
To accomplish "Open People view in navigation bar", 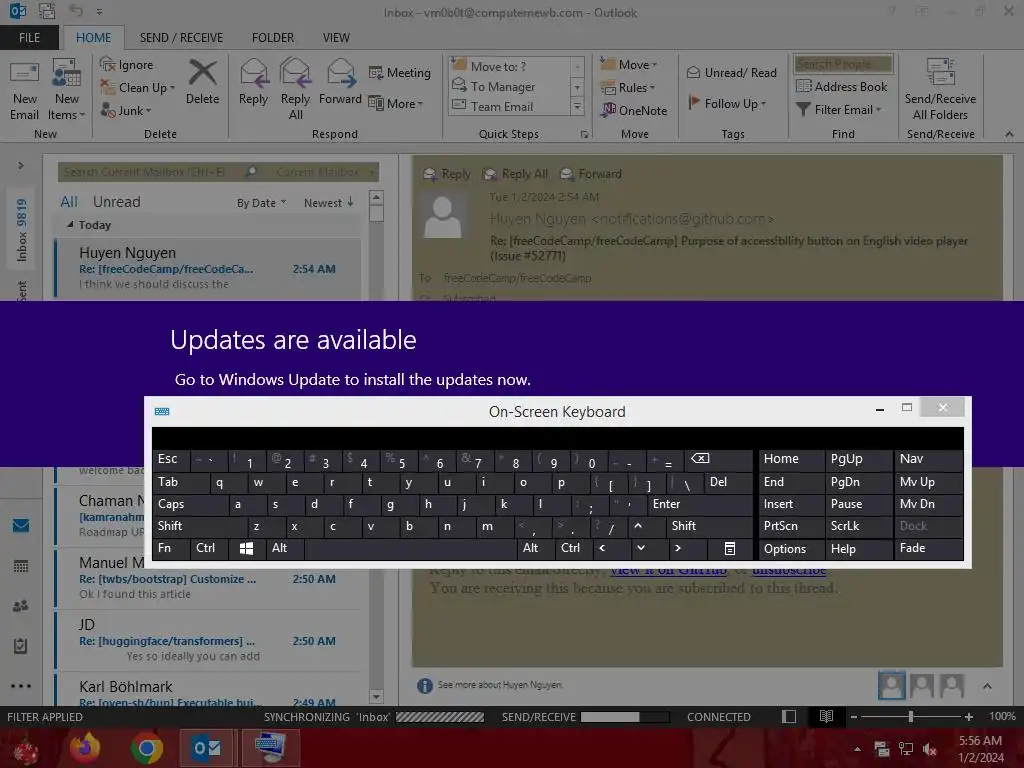I will pos(21,606).
